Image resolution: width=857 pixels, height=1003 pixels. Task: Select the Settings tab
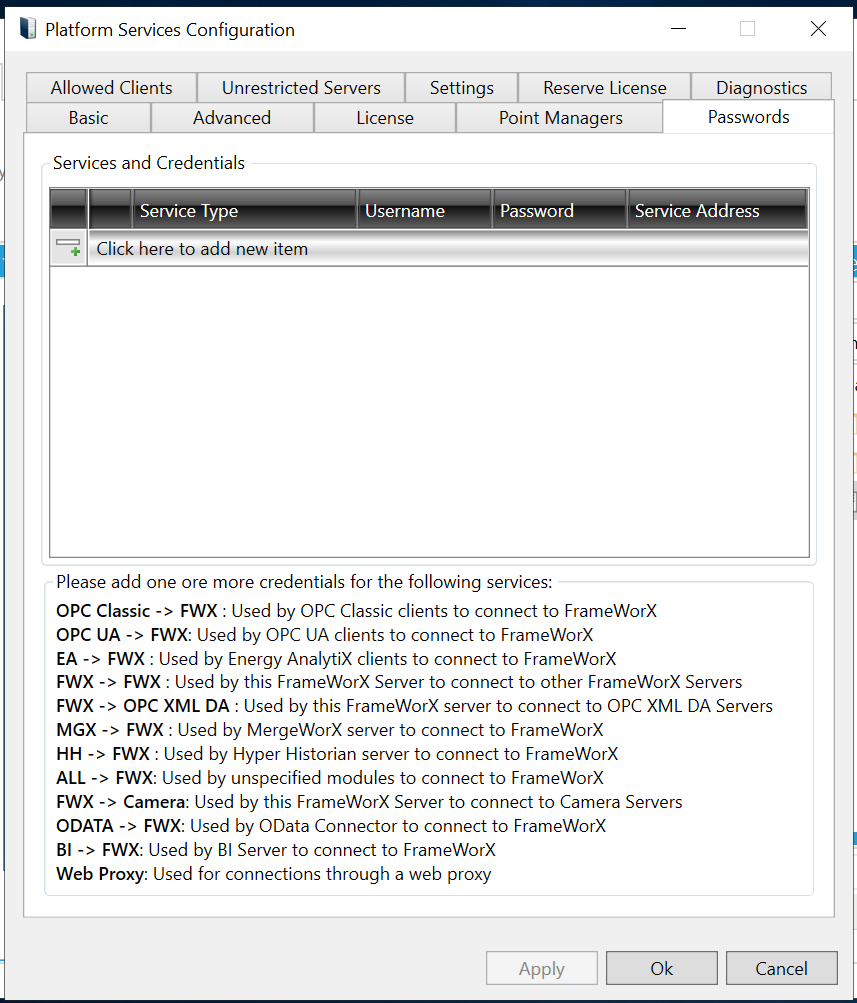[x=462, y=88]
